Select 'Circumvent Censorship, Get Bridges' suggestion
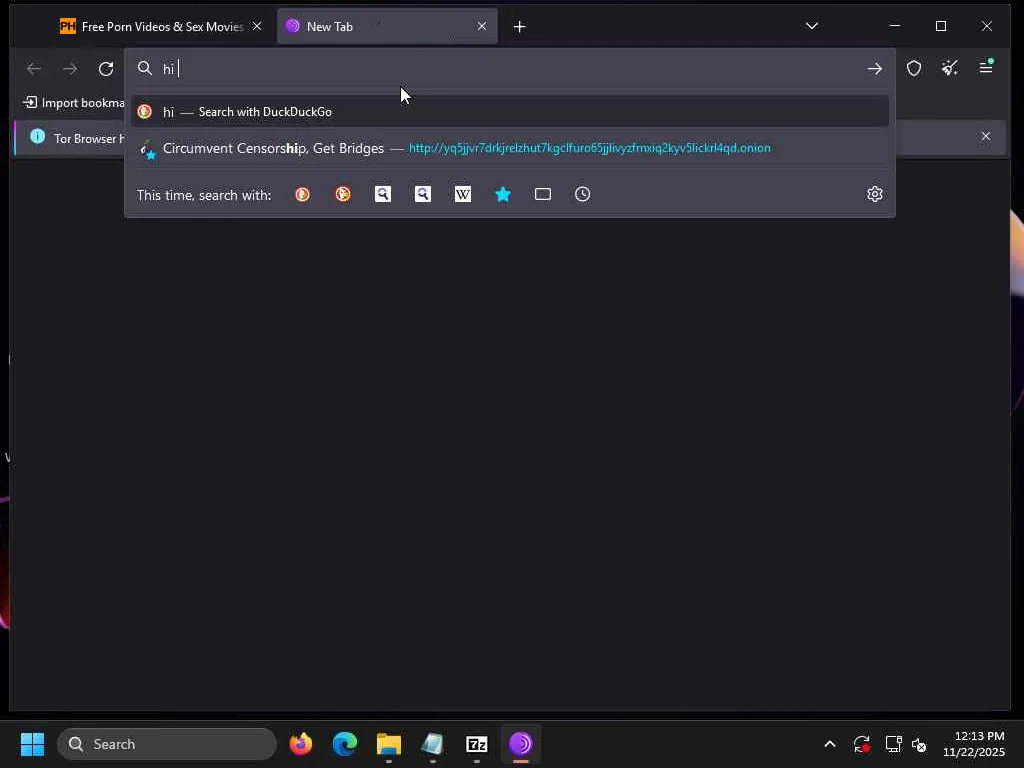Image resolution: width=1024 pixels, height=768 pixels. (x=509, y=148)
